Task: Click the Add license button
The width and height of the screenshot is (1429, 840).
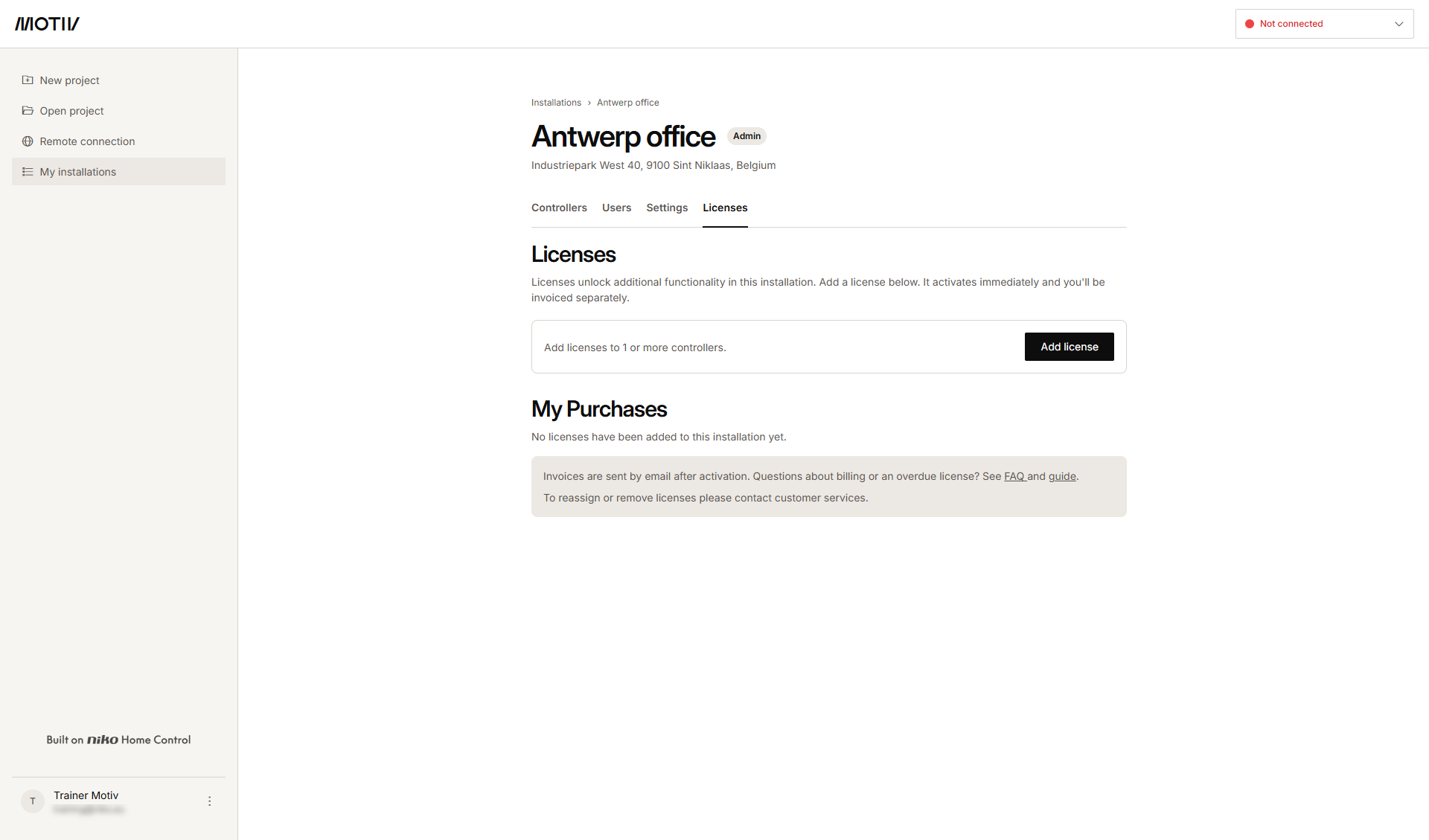Action: coord(1069,347)
